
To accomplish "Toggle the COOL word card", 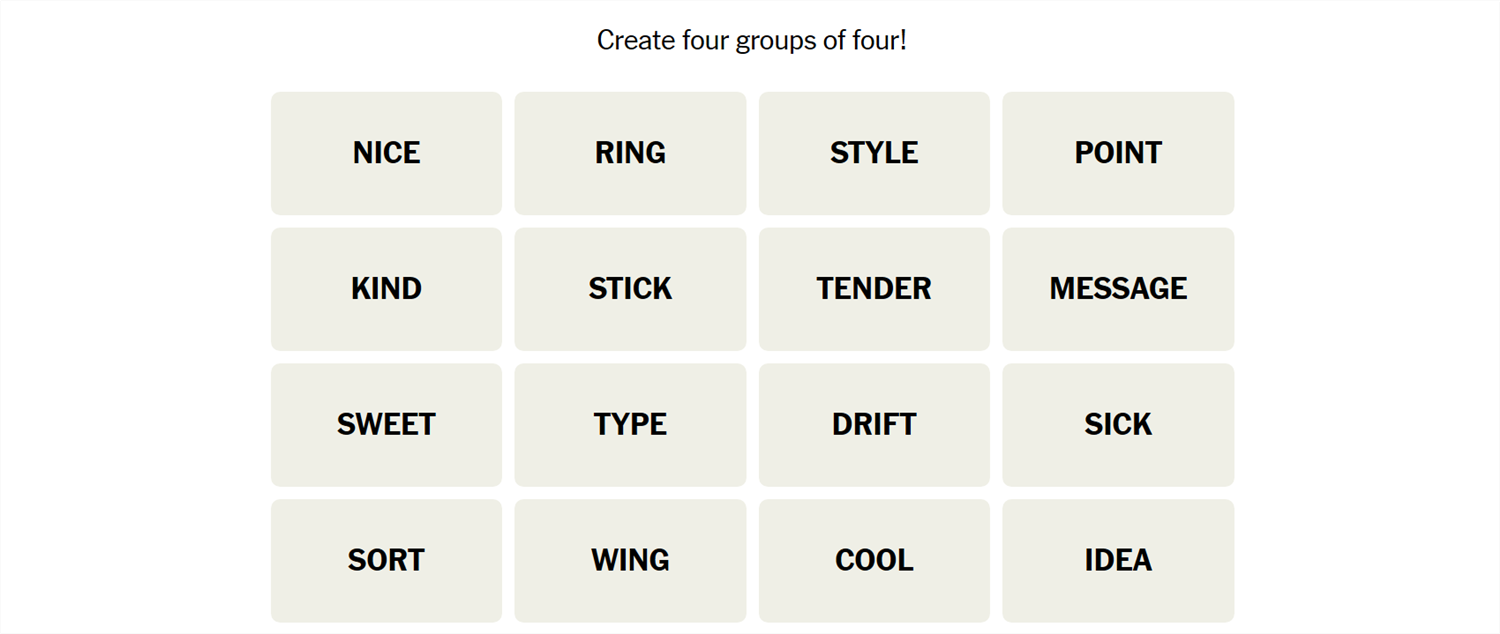I will click(x=874, y=560).
